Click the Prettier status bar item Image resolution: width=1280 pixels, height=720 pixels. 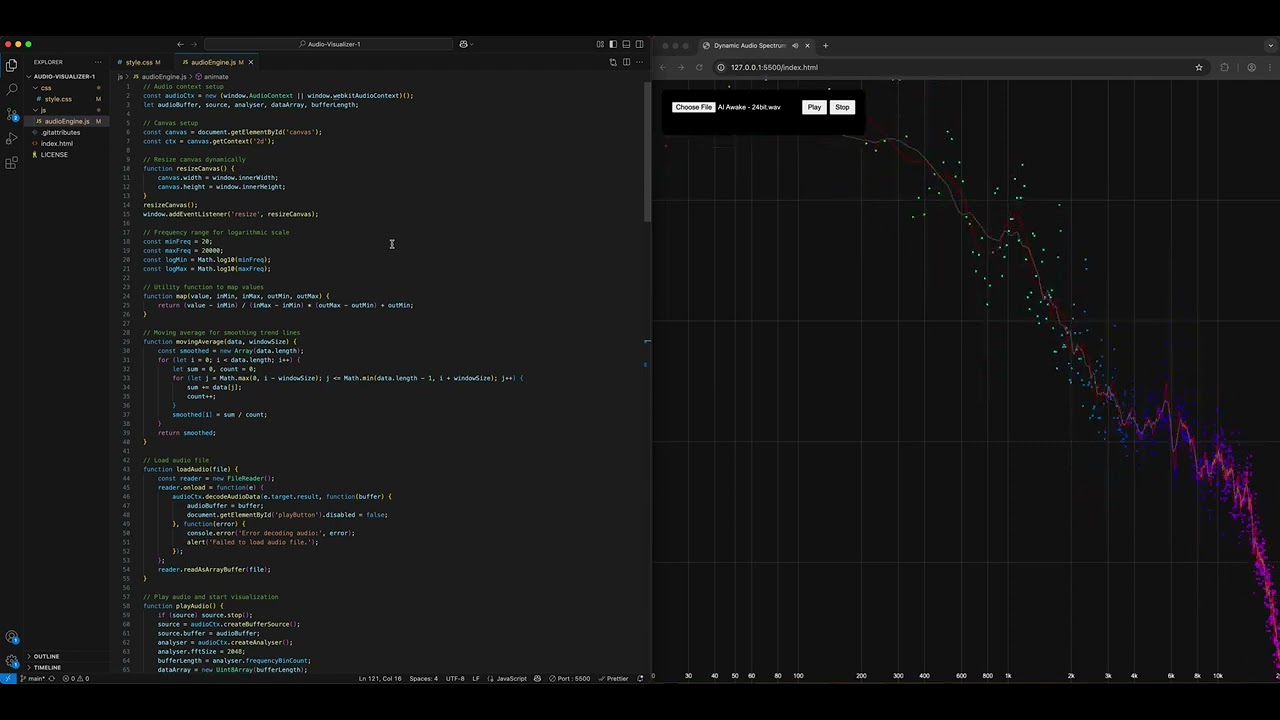click(x=614, y=678)
